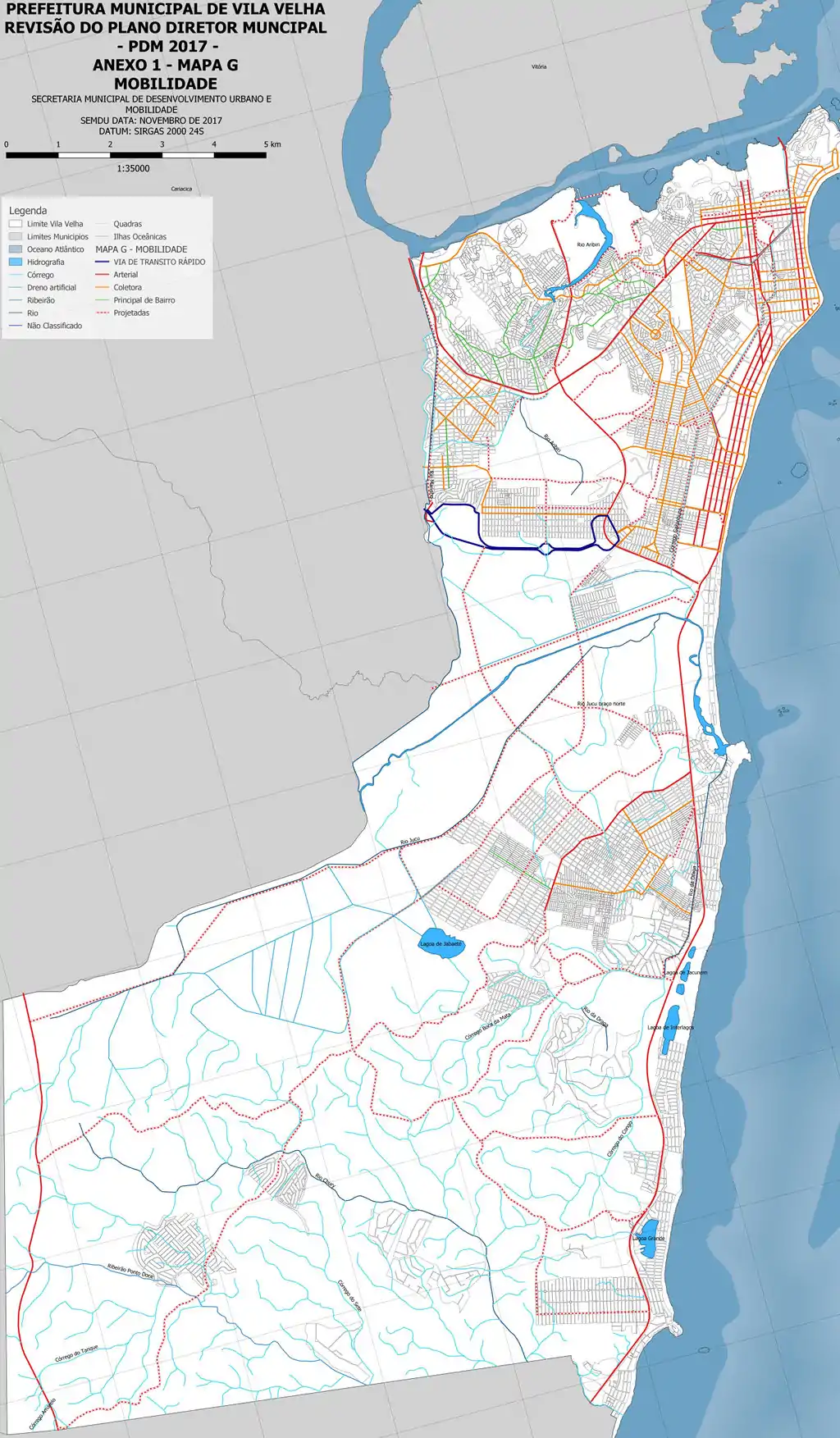Viewport: 840px width, 1438px height.
Task: Click the 1:35000 scale text
Action: pyautogui.click(x=133, y=169)
